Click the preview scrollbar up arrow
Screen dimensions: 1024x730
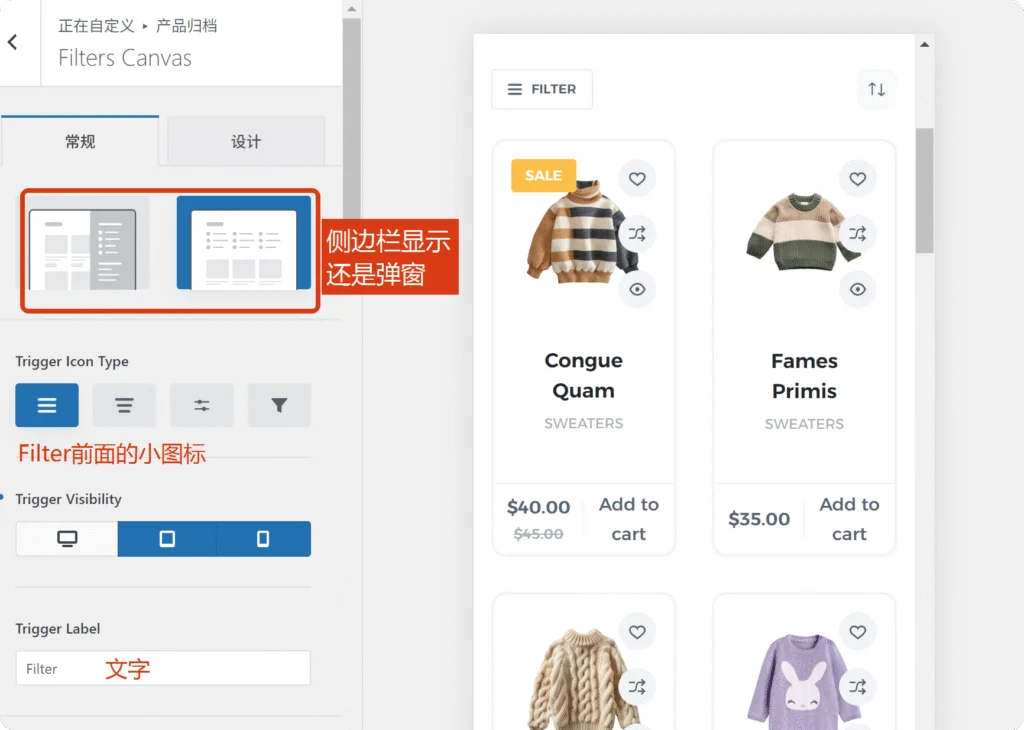point(924,45)
